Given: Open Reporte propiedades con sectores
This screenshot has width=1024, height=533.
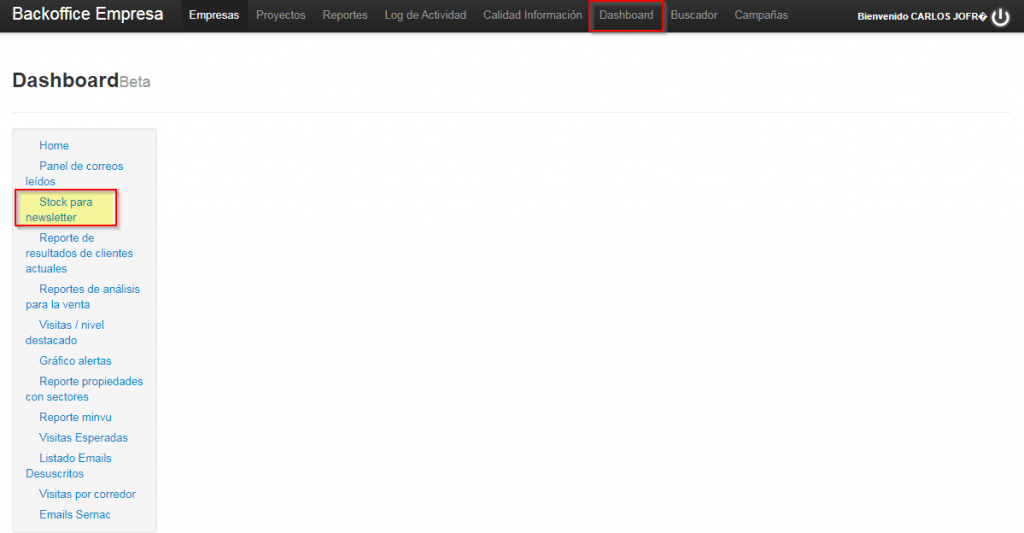Looking at the screenshot, I should tap(90, 382).
